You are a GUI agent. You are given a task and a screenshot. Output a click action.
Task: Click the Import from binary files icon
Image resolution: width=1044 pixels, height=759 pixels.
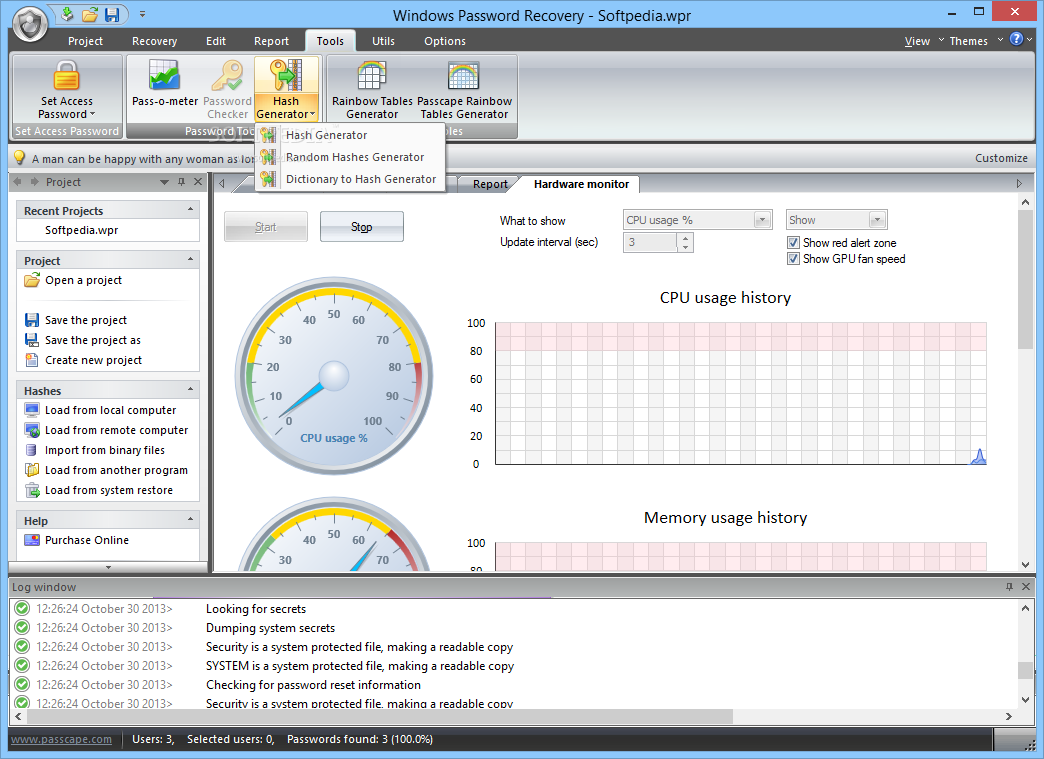[31, 450]
